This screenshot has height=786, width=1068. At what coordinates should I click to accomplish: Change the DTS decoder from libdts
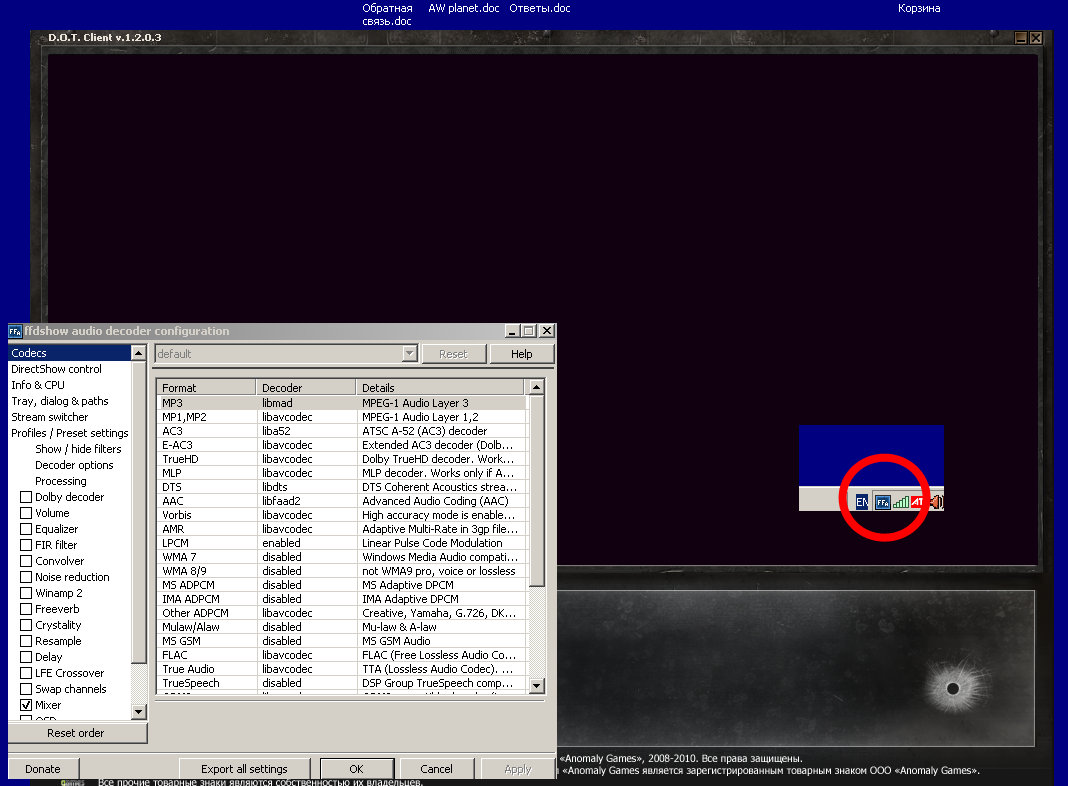tap(306, 487)
